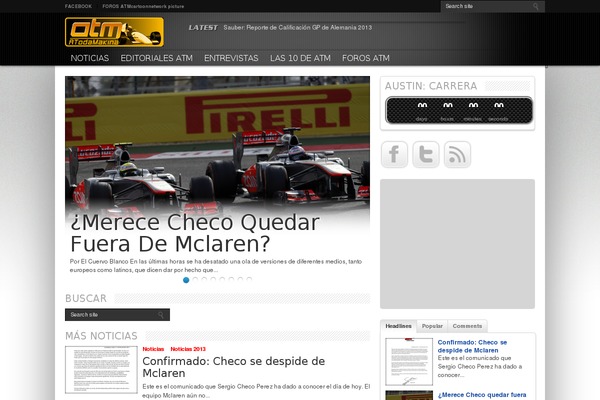Open the RSS feed icon button

coord(457,154)
